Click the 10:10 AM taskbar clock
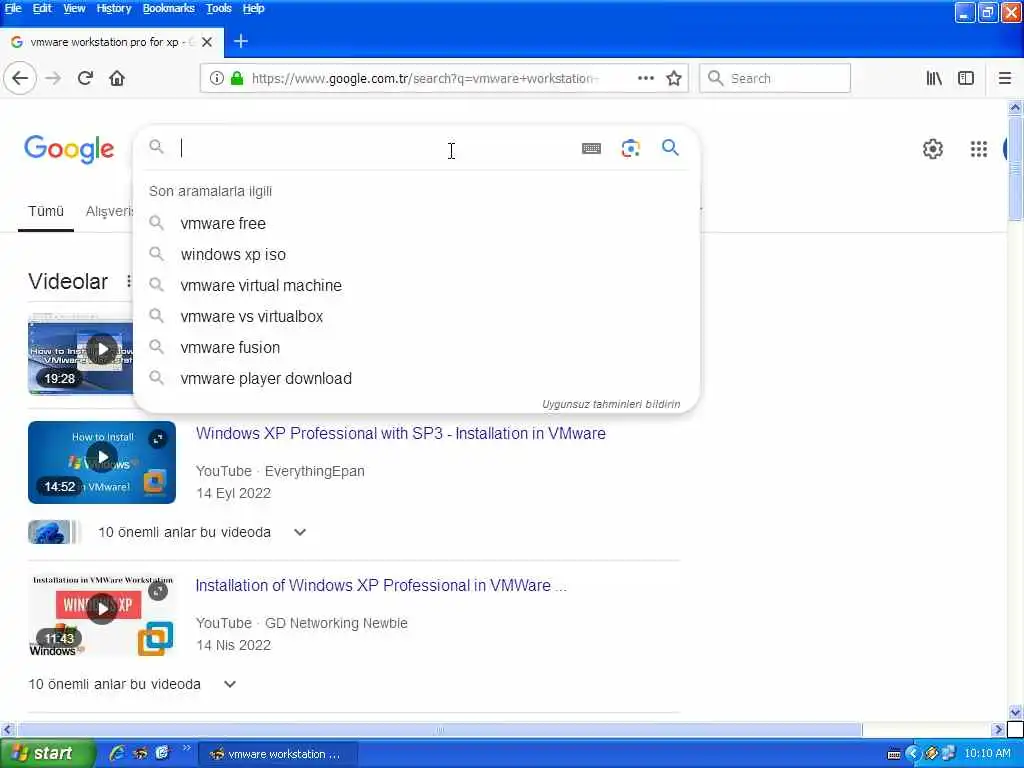 987,754
